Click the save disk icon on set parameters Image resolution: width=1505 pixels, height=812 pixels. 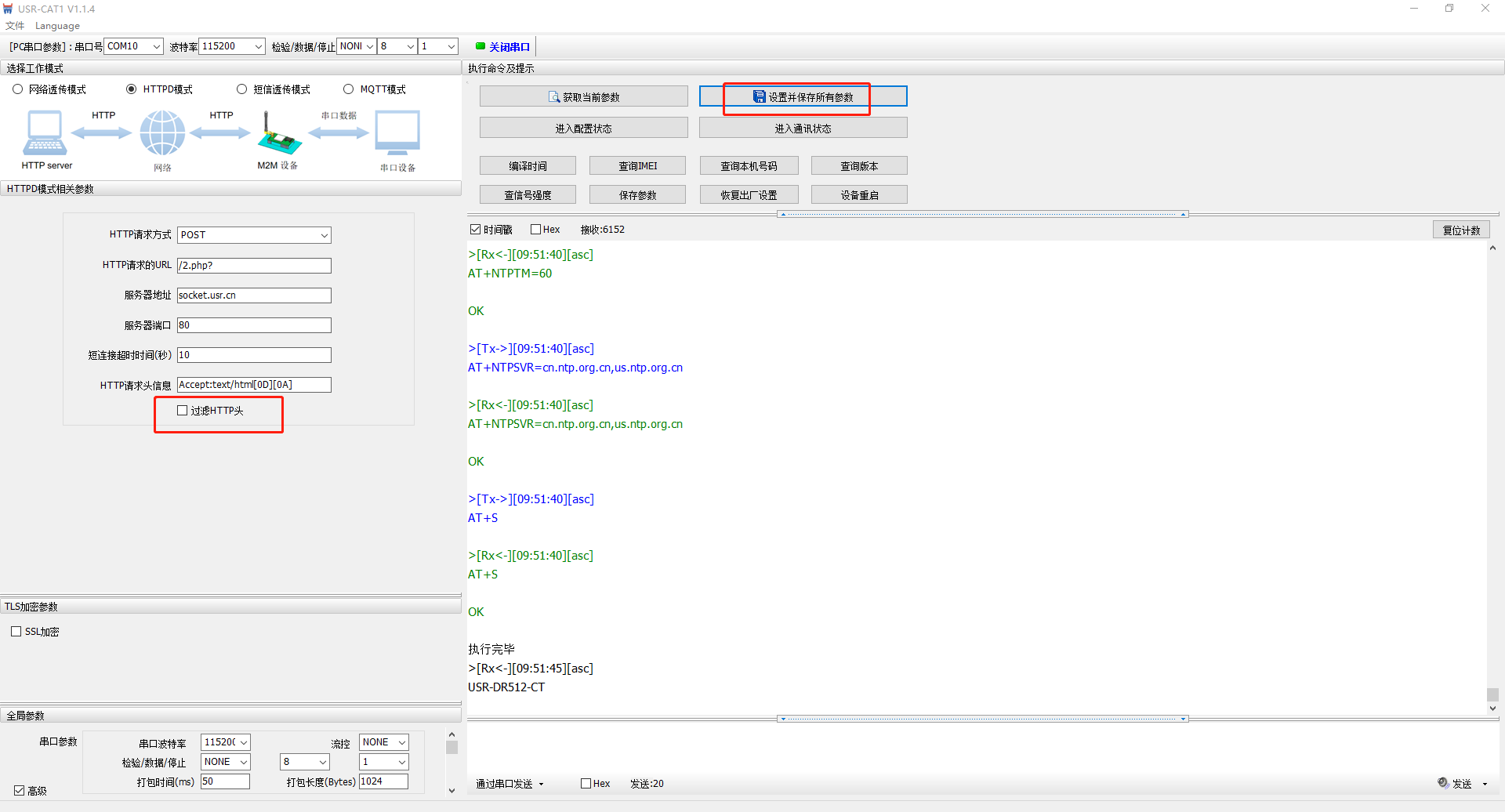[759, 96]
